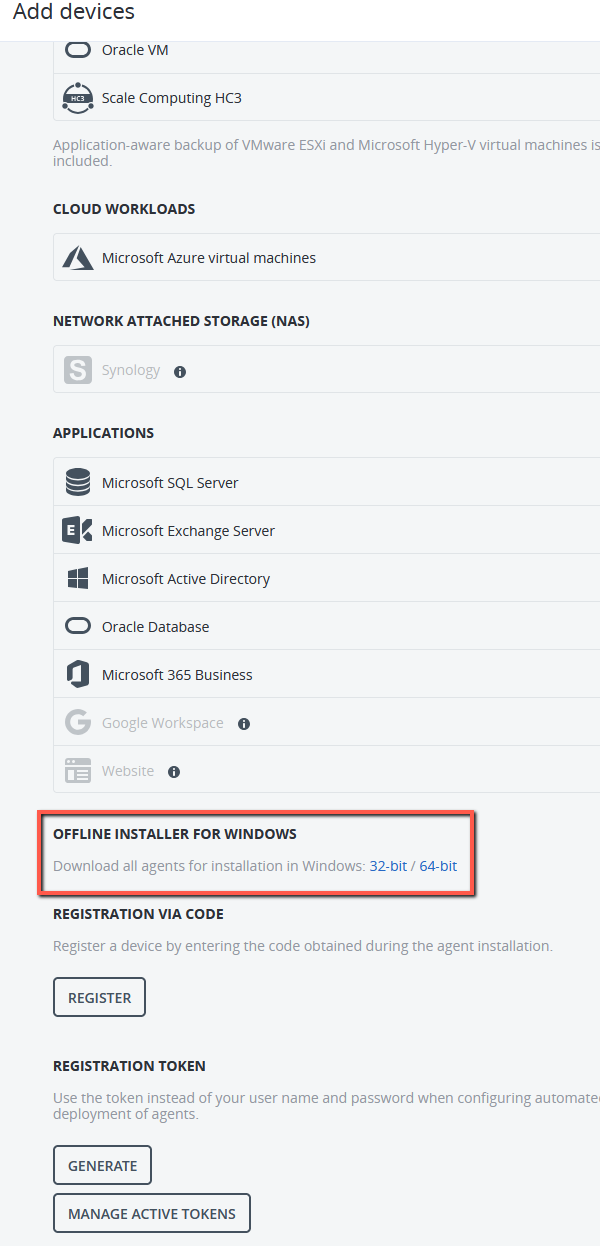Open the info icon next to Synology
The width and height of the screenshot is (600, 1246).
pos(180,371)
